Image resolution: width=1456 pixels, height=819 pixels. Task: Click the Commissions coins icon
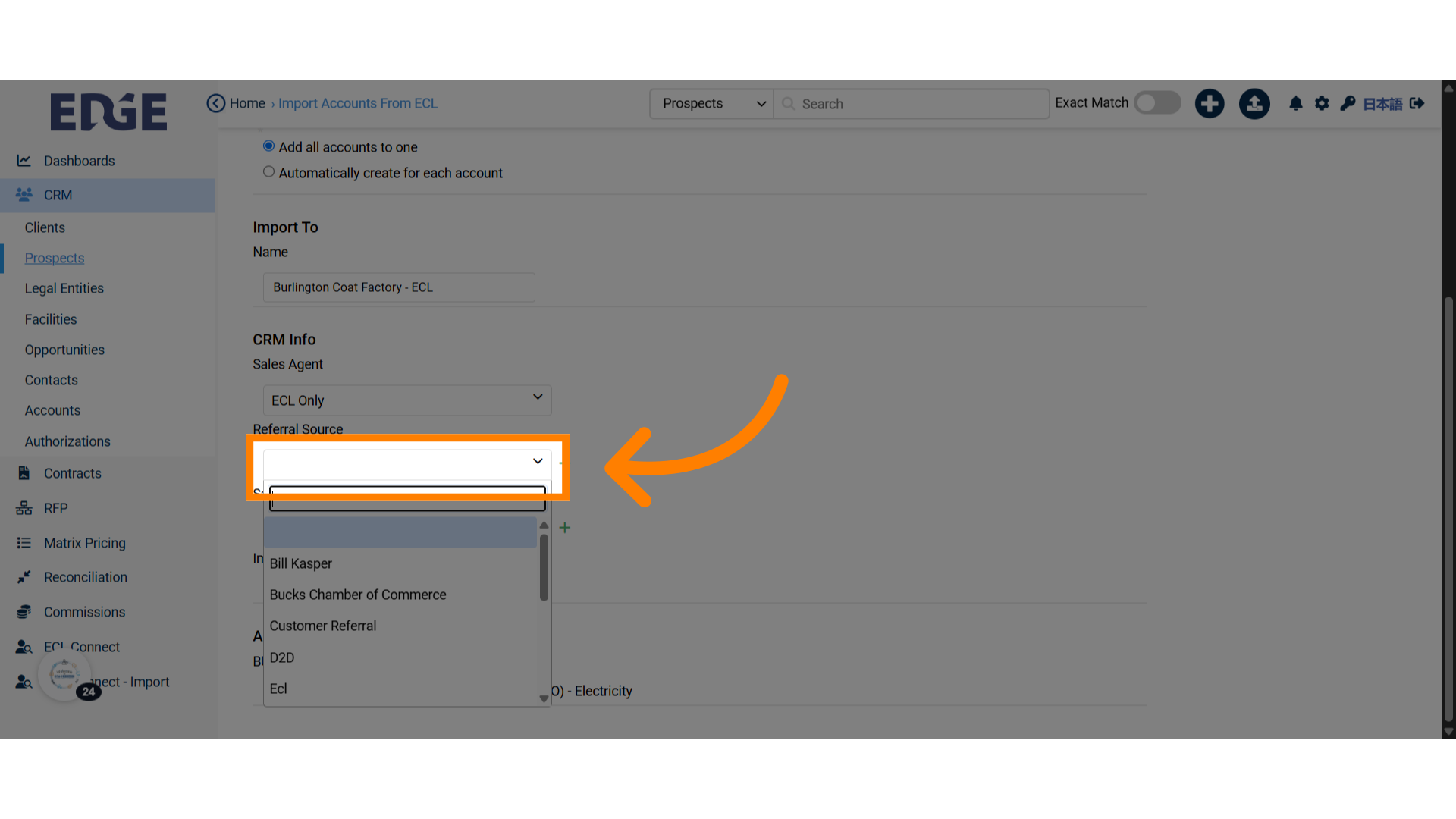click(x=24, y=612)
